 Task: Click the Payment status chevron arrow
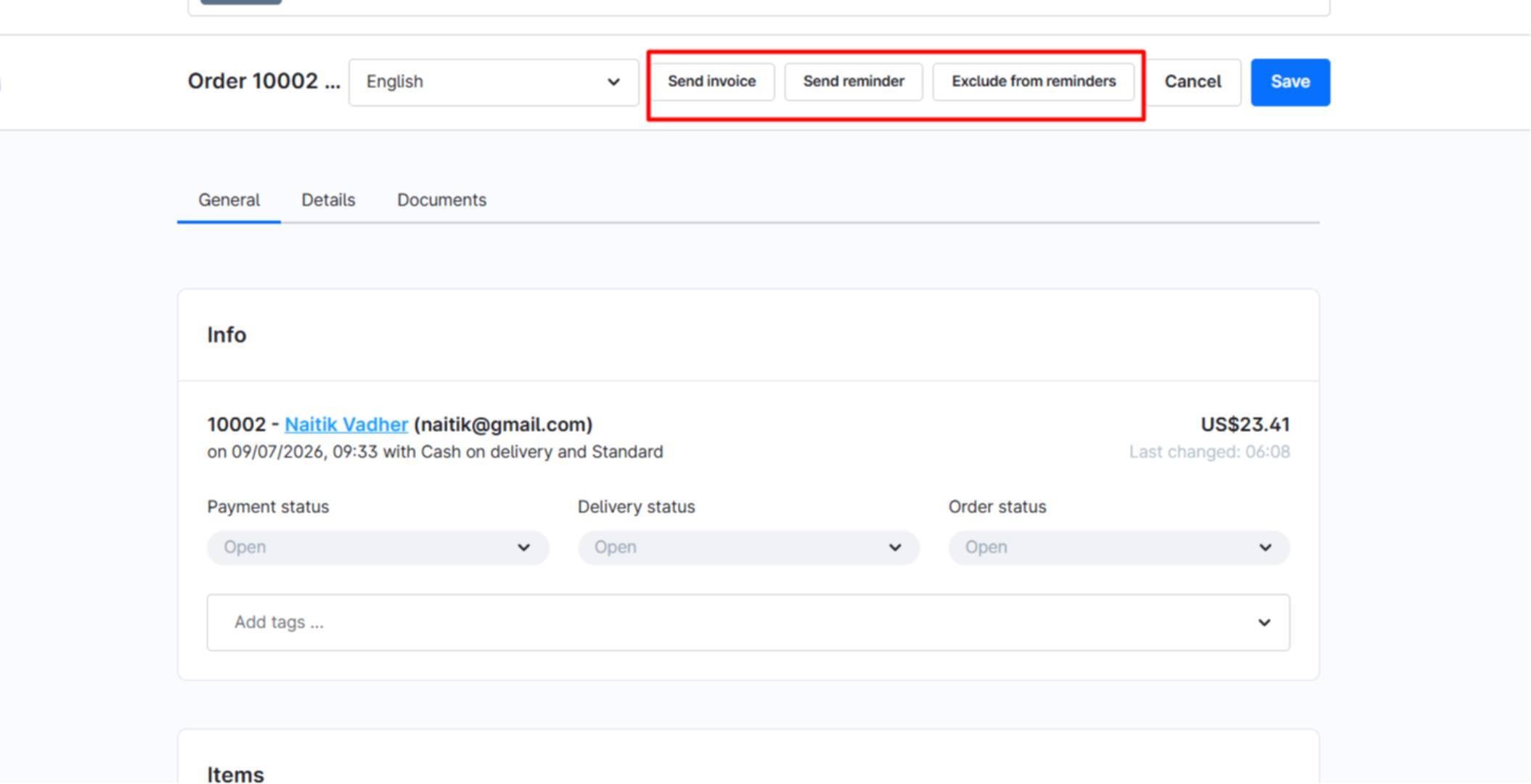(x=523, y=547)
